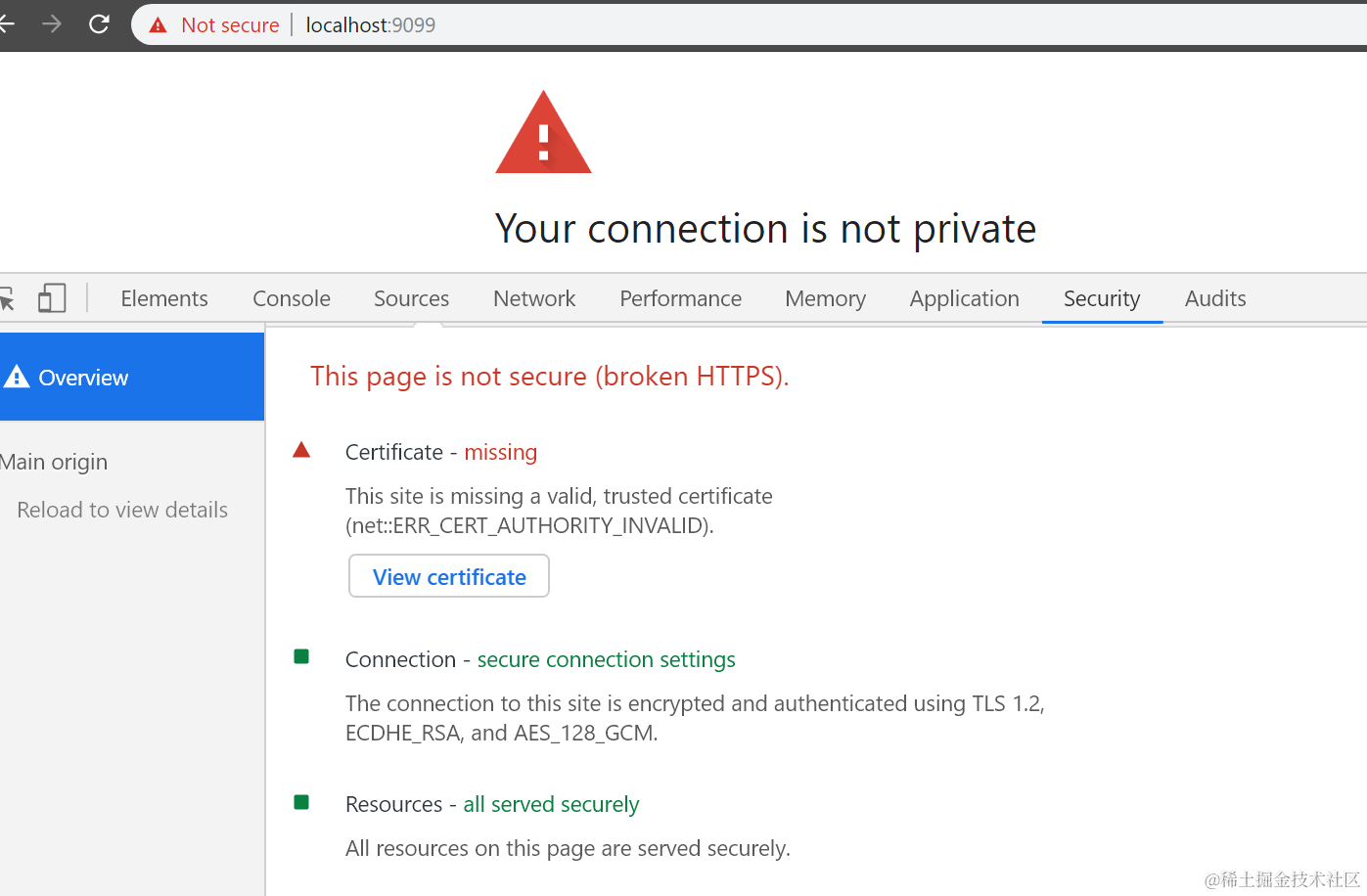The width and height of the screenshot is (1367, 896).
Task: Click Reload to view details text
Action: pos(122,510)
